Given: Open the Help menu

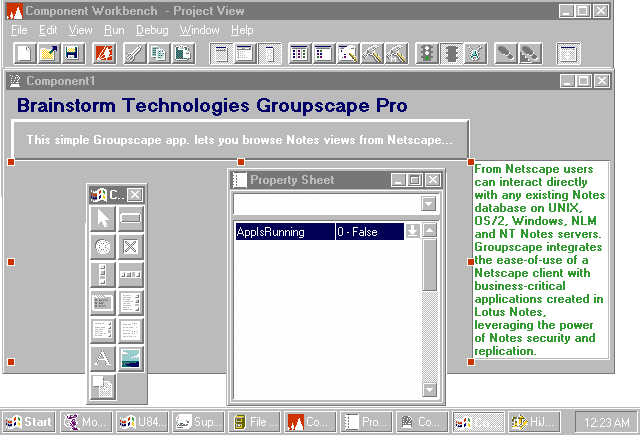Looking at the screenshot, I should click(x=242, y=30).
